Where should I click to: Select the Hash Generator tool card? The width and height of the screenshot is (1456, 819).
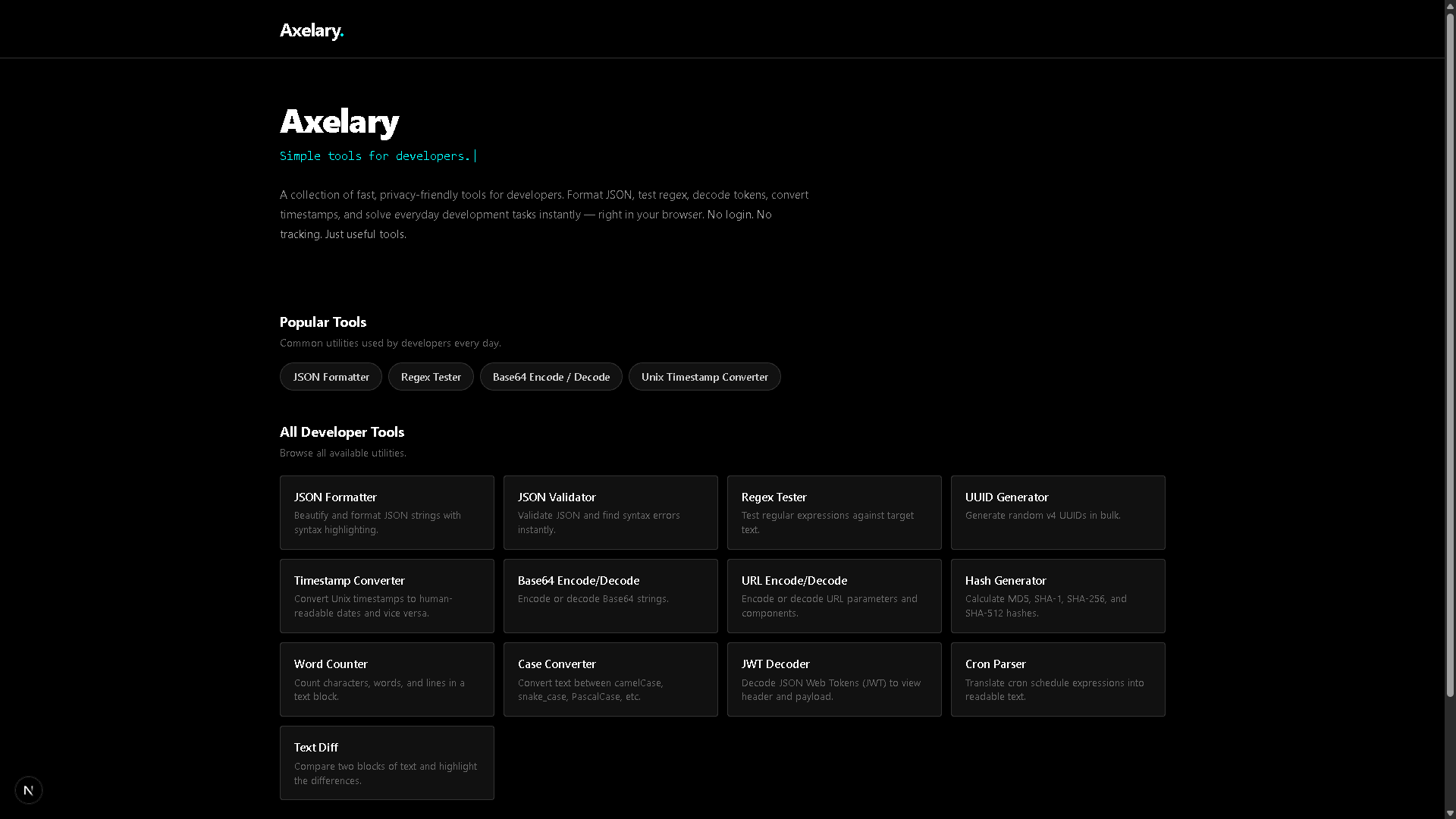pos(1057,595)
